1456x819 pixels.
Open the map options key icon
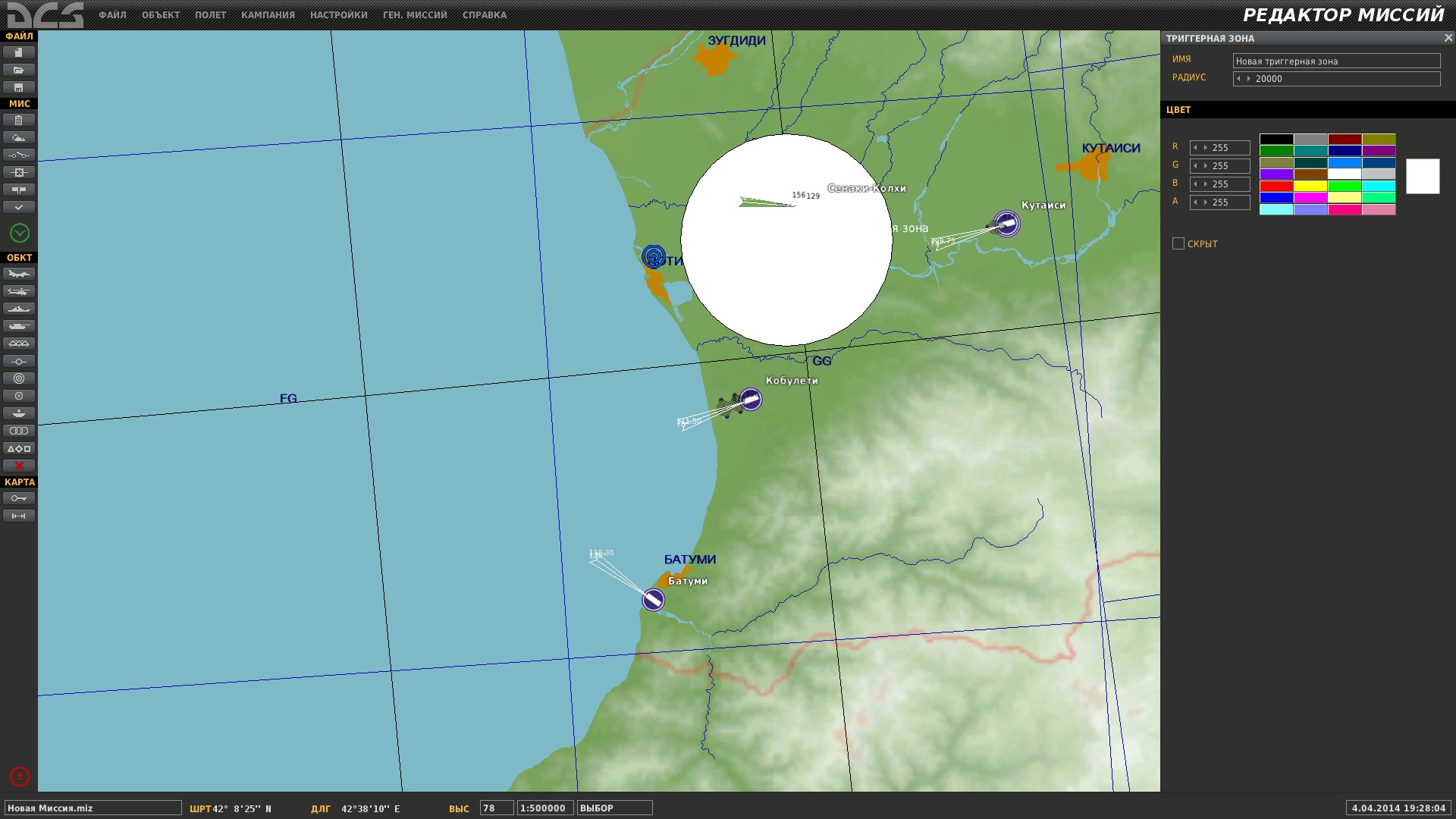(x=19, y=498)
